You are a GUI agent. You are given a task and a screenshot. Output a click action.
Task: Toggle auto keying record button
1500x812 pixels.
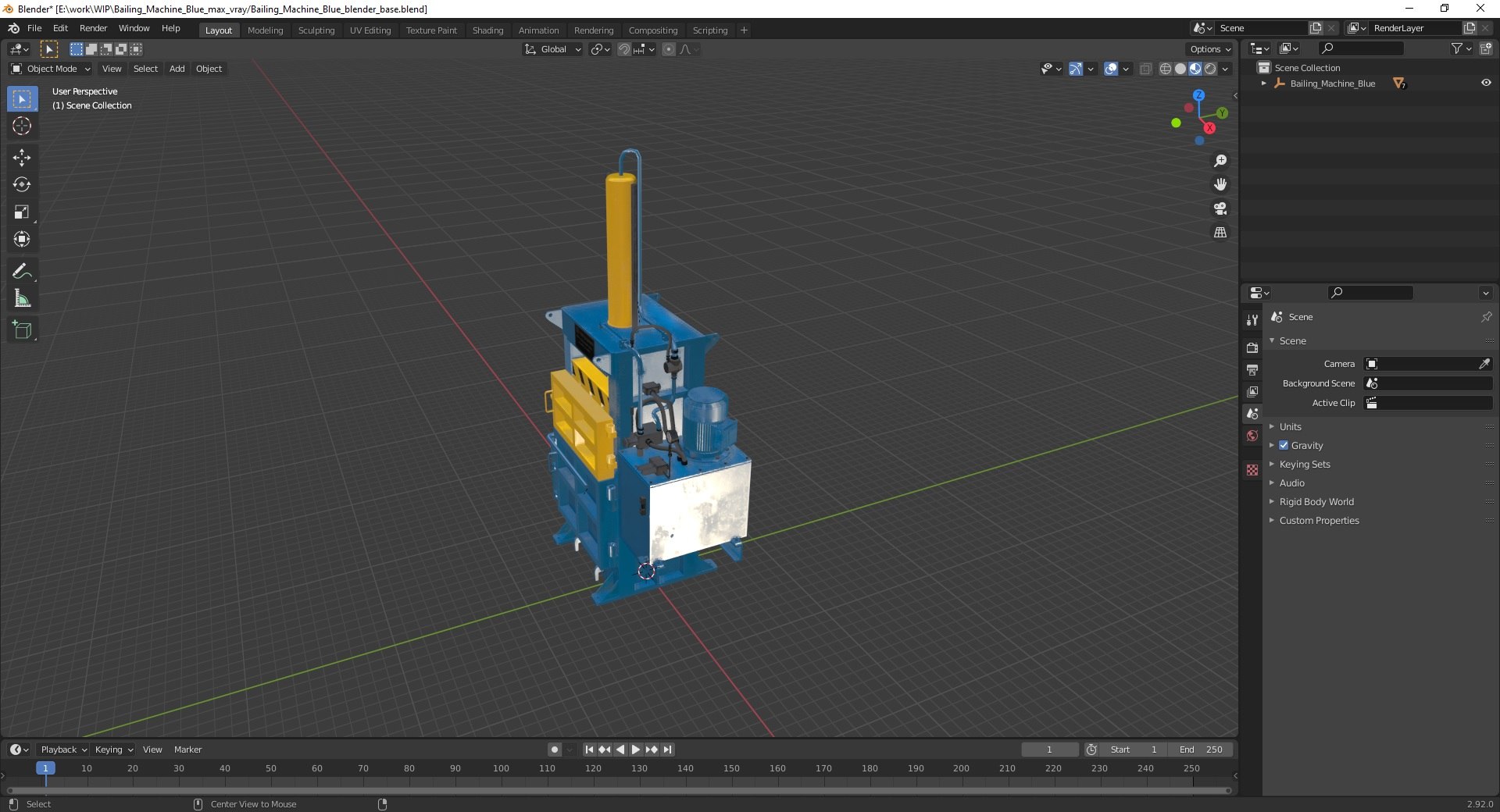pos(555,750)
